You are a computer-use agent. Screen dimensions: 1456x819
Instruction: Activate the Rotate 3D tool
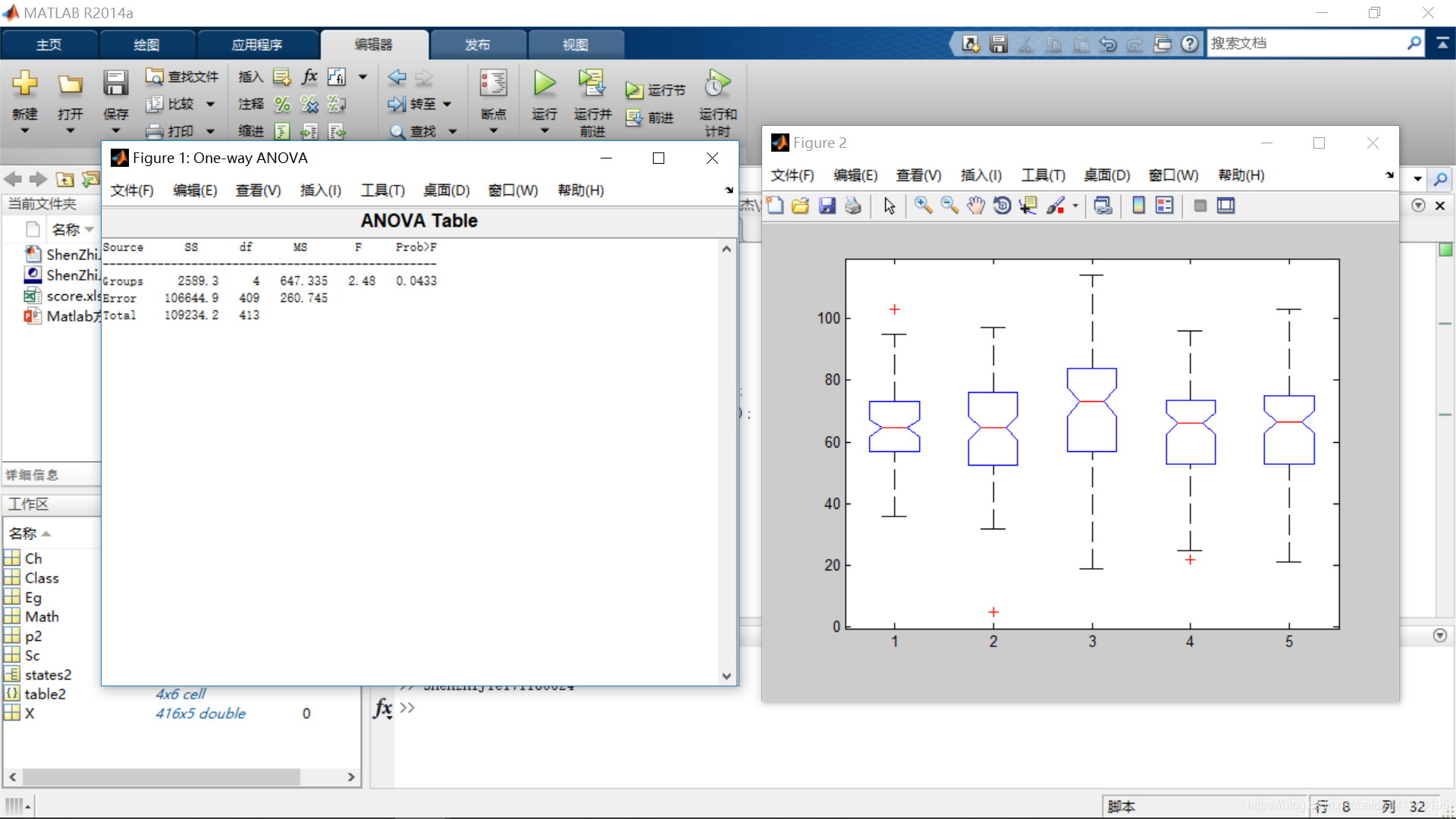pyautogui.click(x=1002, y=206)
